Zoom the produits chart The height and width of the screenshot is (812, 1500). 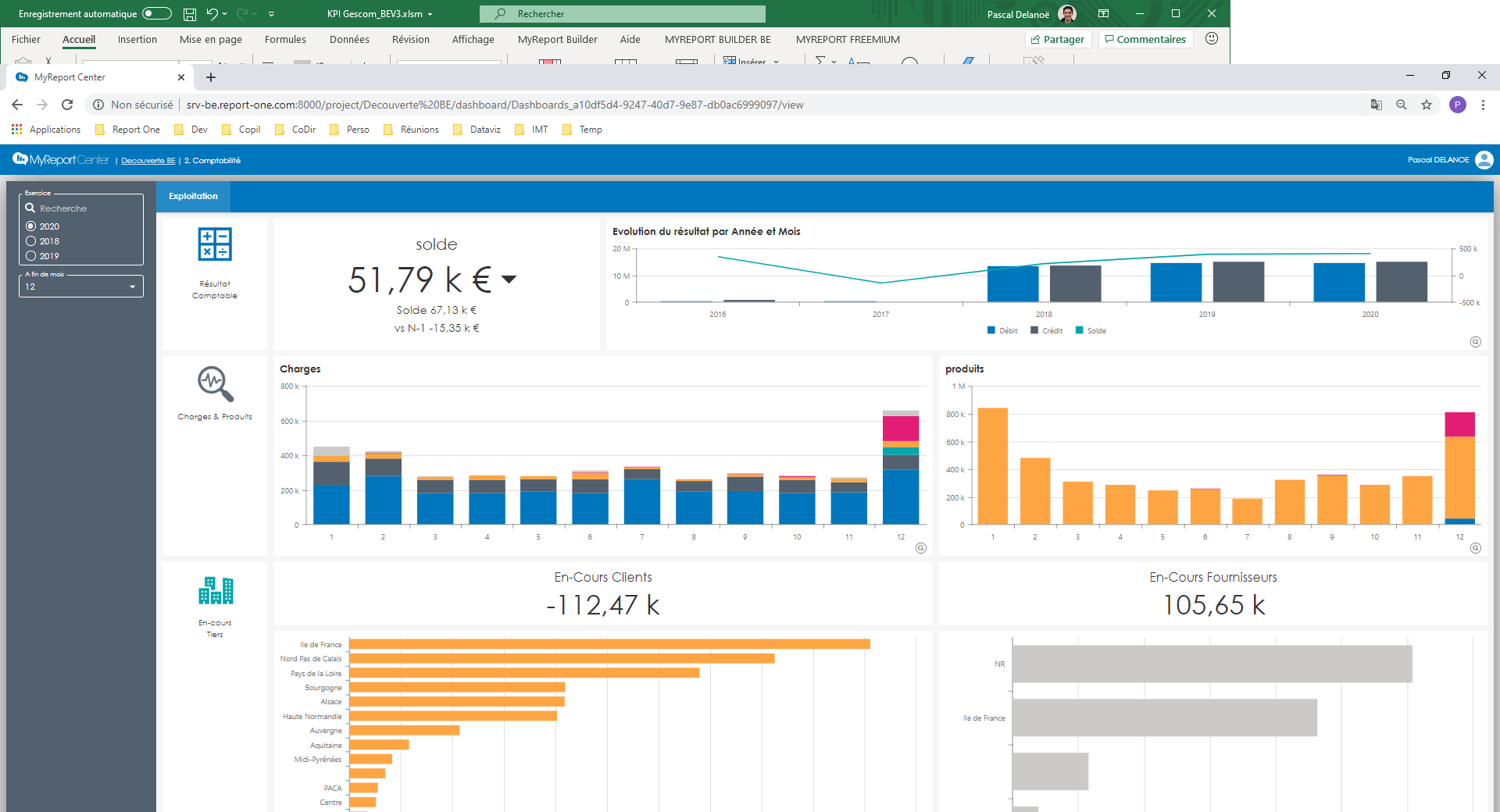pyautogui.click(x=1476, y=548)
